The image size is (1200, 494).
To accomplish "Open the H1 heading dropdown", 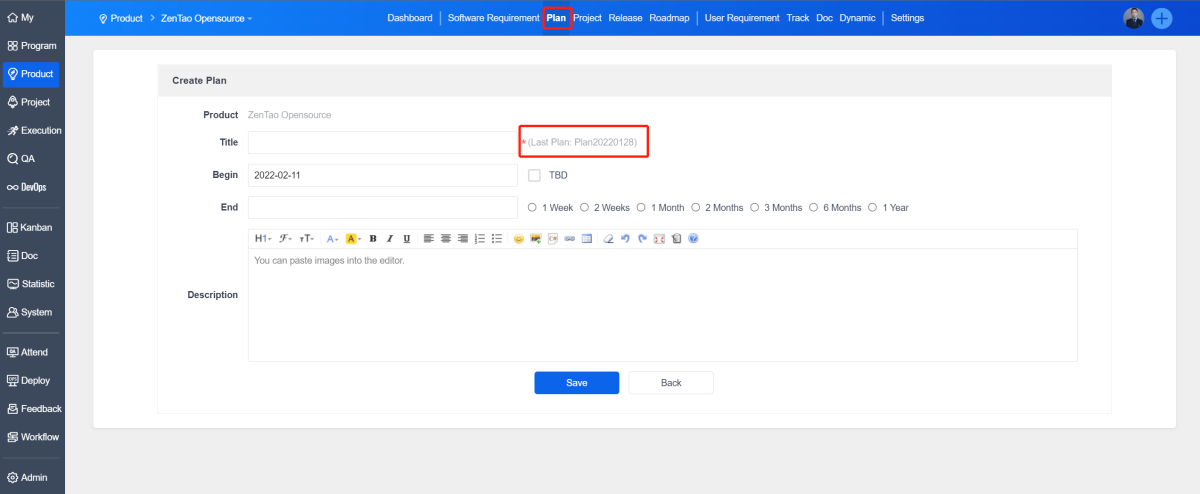I will click(x=262, y=239).
